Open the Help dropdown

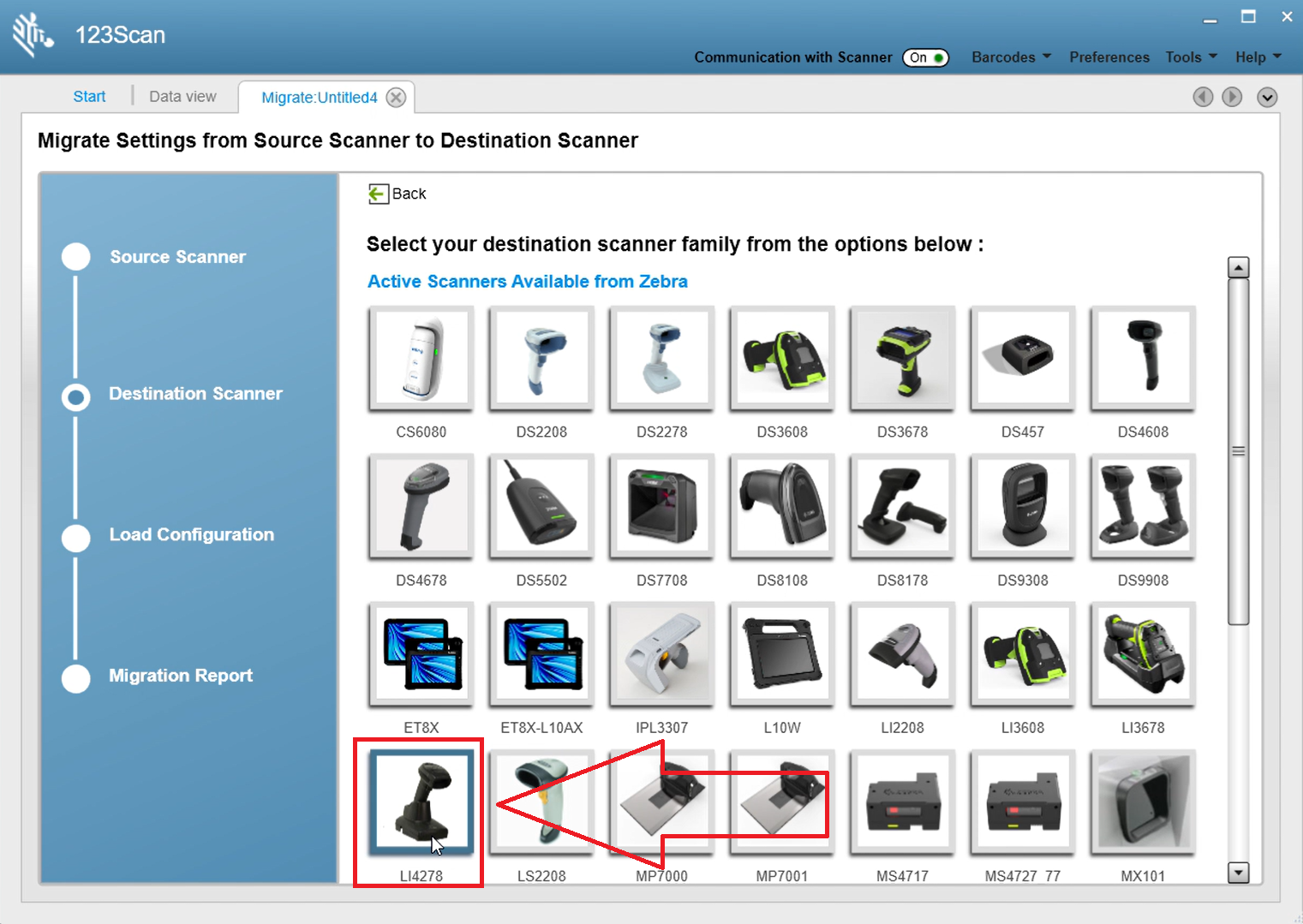tap(1258, 57)
